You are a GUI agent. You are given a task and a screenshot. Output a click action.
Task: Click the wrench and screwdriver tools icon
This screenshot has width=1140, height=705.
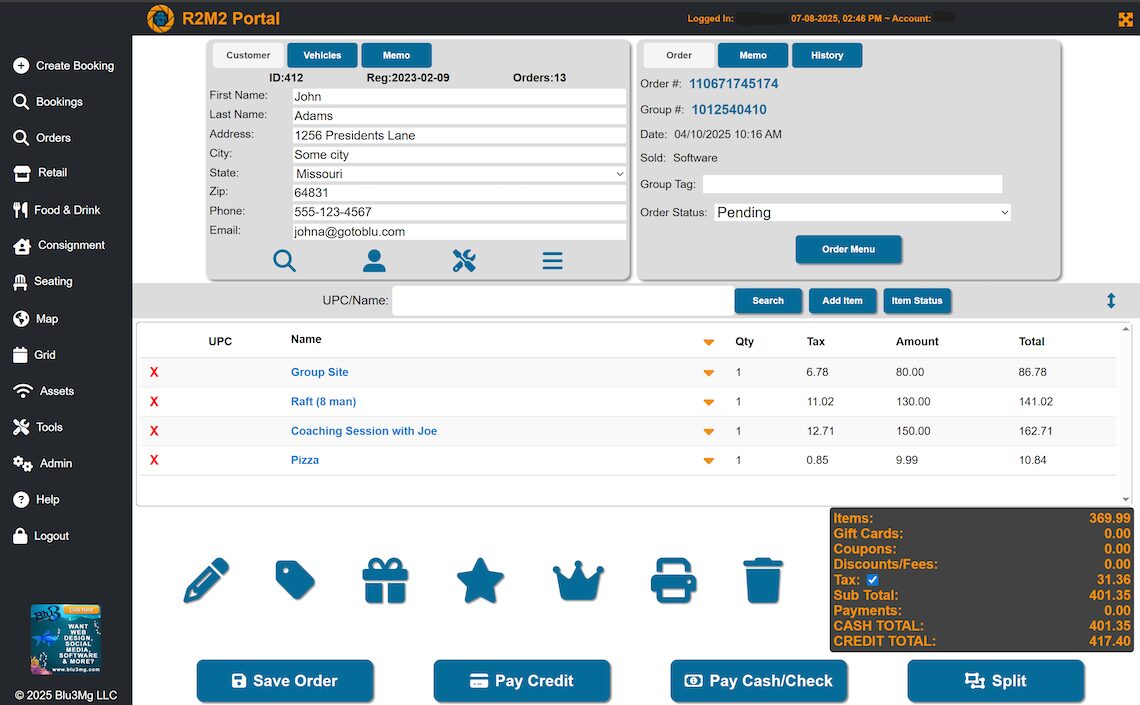464,261
